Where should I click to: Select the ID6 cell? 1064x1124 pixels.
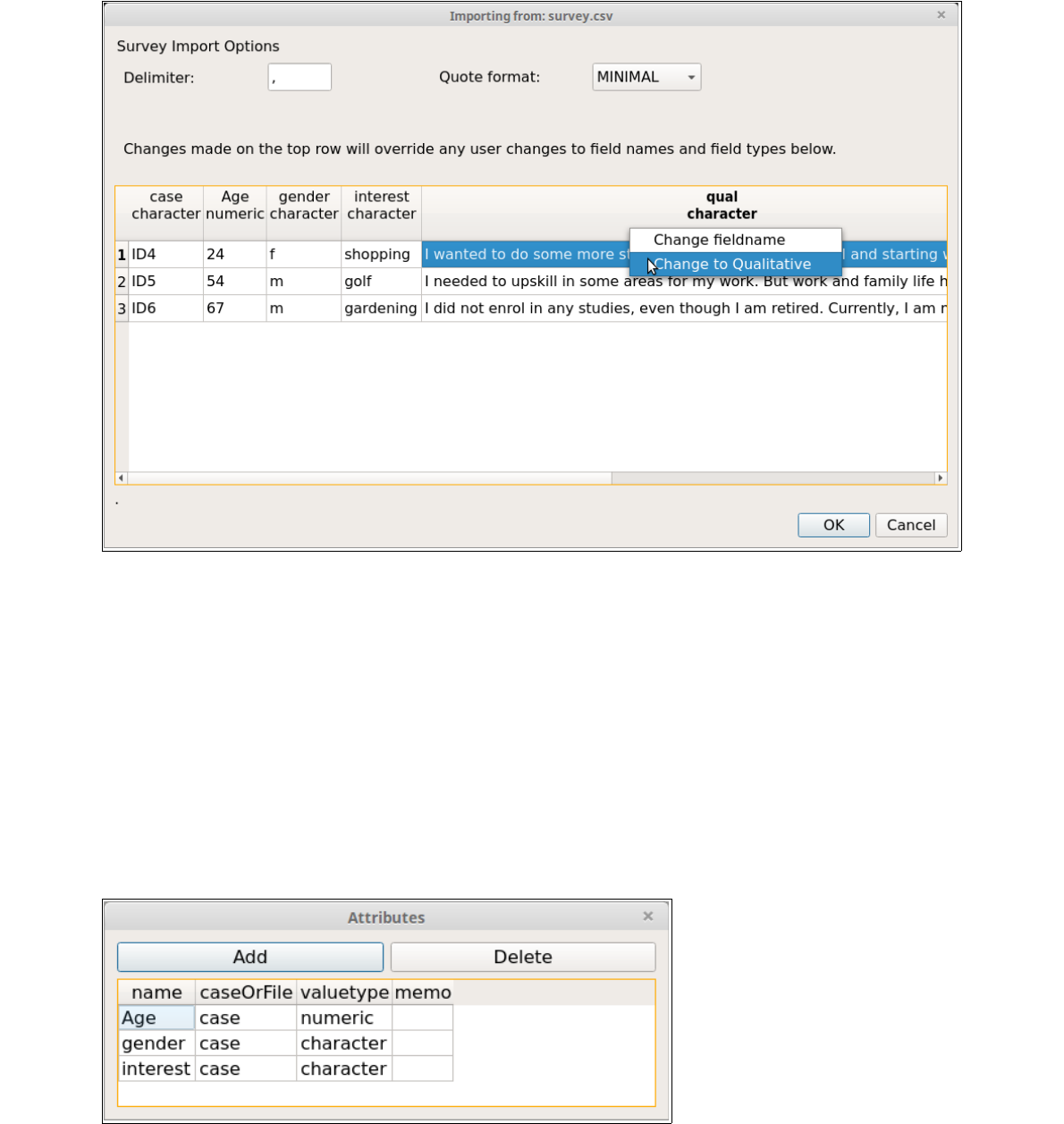(166, 308)
